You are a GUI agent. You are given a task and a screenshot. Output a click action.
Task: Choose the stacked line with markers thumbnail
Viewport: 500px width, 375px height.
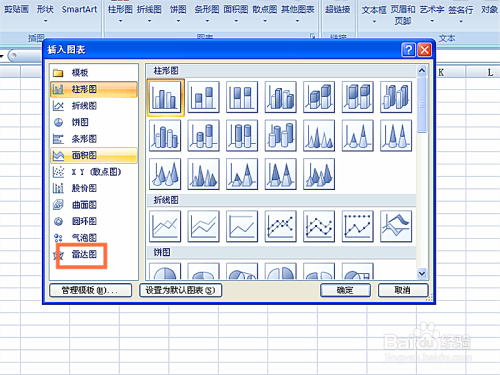[319, 226]
